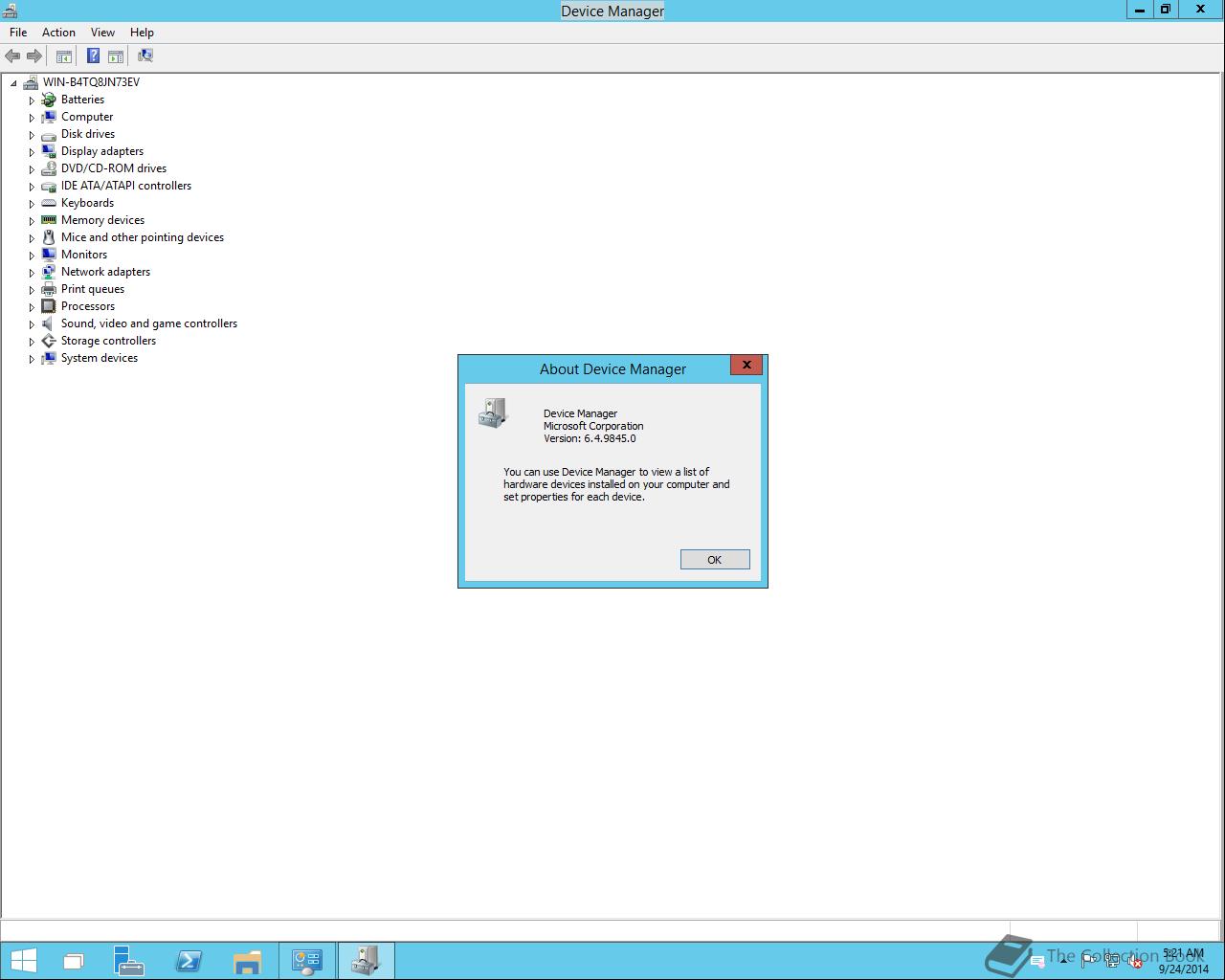Click the Display adapters category icon
This screenshot has height=980, width=1225.
coord(49,151)
